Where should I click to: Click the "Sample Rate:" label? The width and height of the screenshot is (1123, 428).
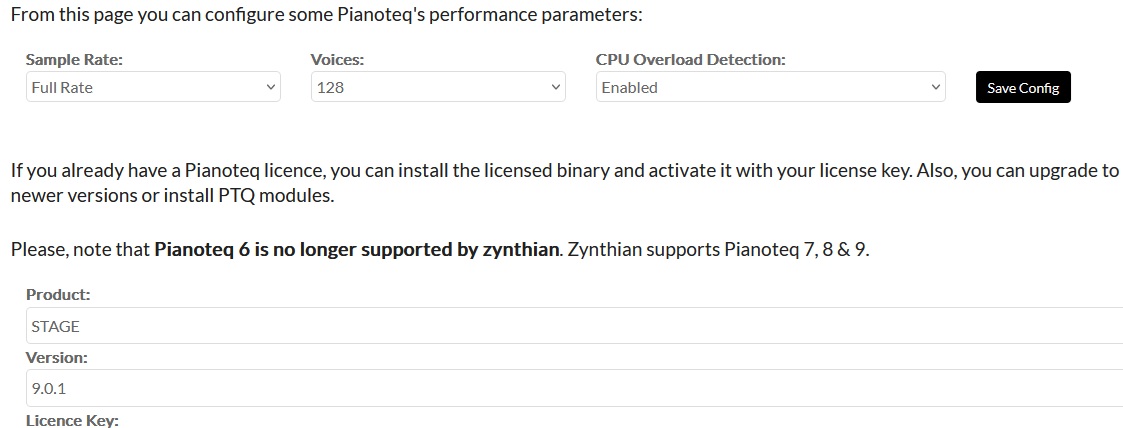coord(74,60)
